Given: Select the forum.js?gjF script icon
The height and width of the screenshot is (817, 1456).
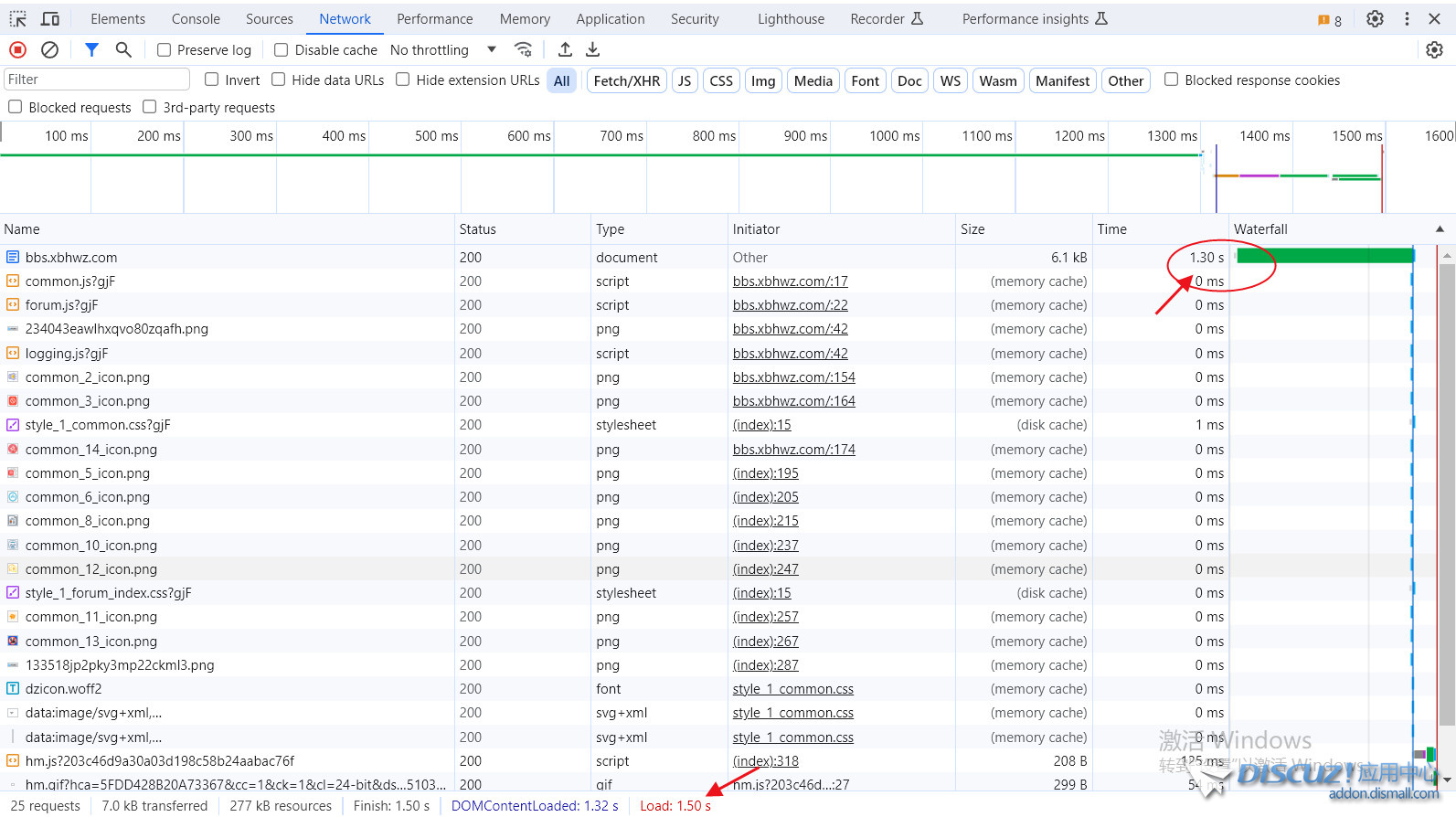Looking at the screenshot, I should click(x=13, y=305).
